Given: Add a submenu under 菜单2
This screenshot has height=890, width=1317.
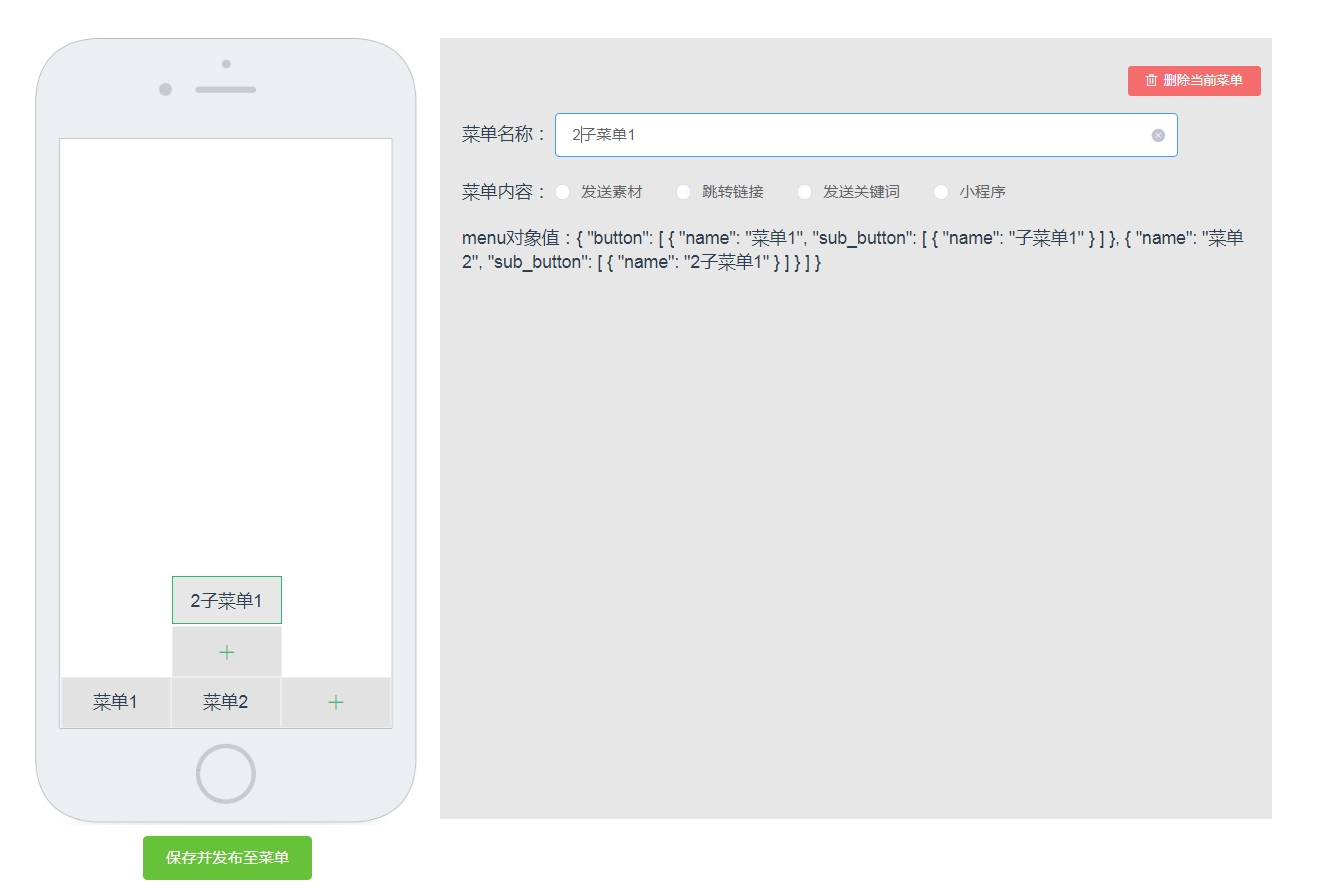Looking at the screenshot, I should point(227,652).
